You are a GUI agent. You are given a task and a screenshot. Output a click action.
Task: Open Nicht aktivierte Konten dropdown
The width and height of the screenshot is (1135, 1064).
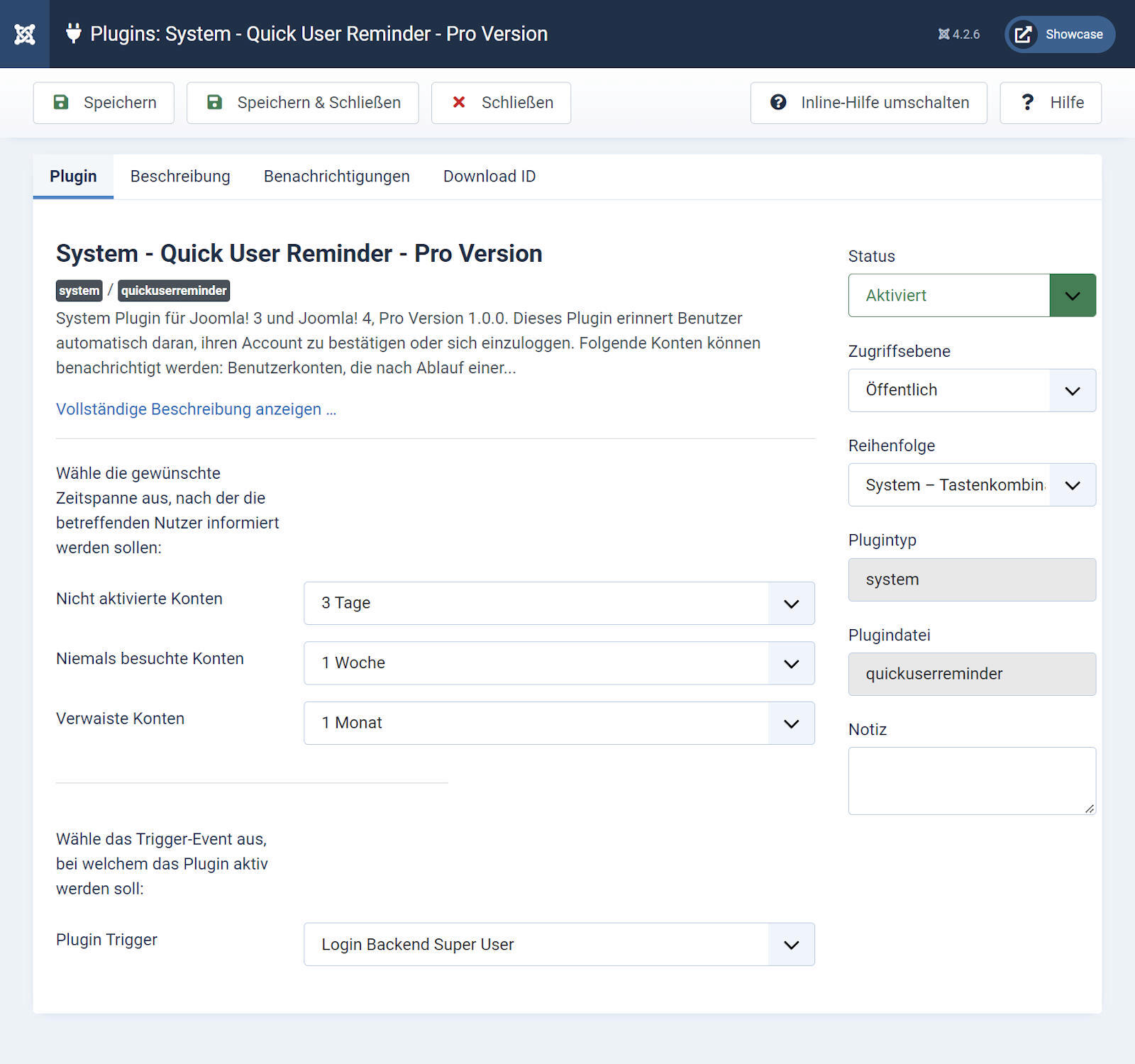tap(558, 603)
